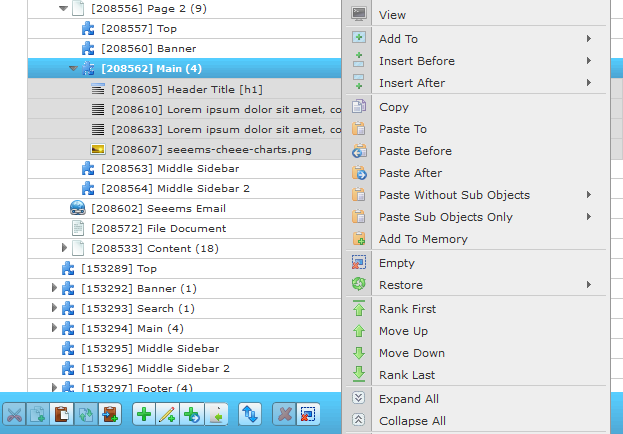Select Paste Sub Objects Only menu entry
Screen dimensions: 623x434
coord(477,217)
